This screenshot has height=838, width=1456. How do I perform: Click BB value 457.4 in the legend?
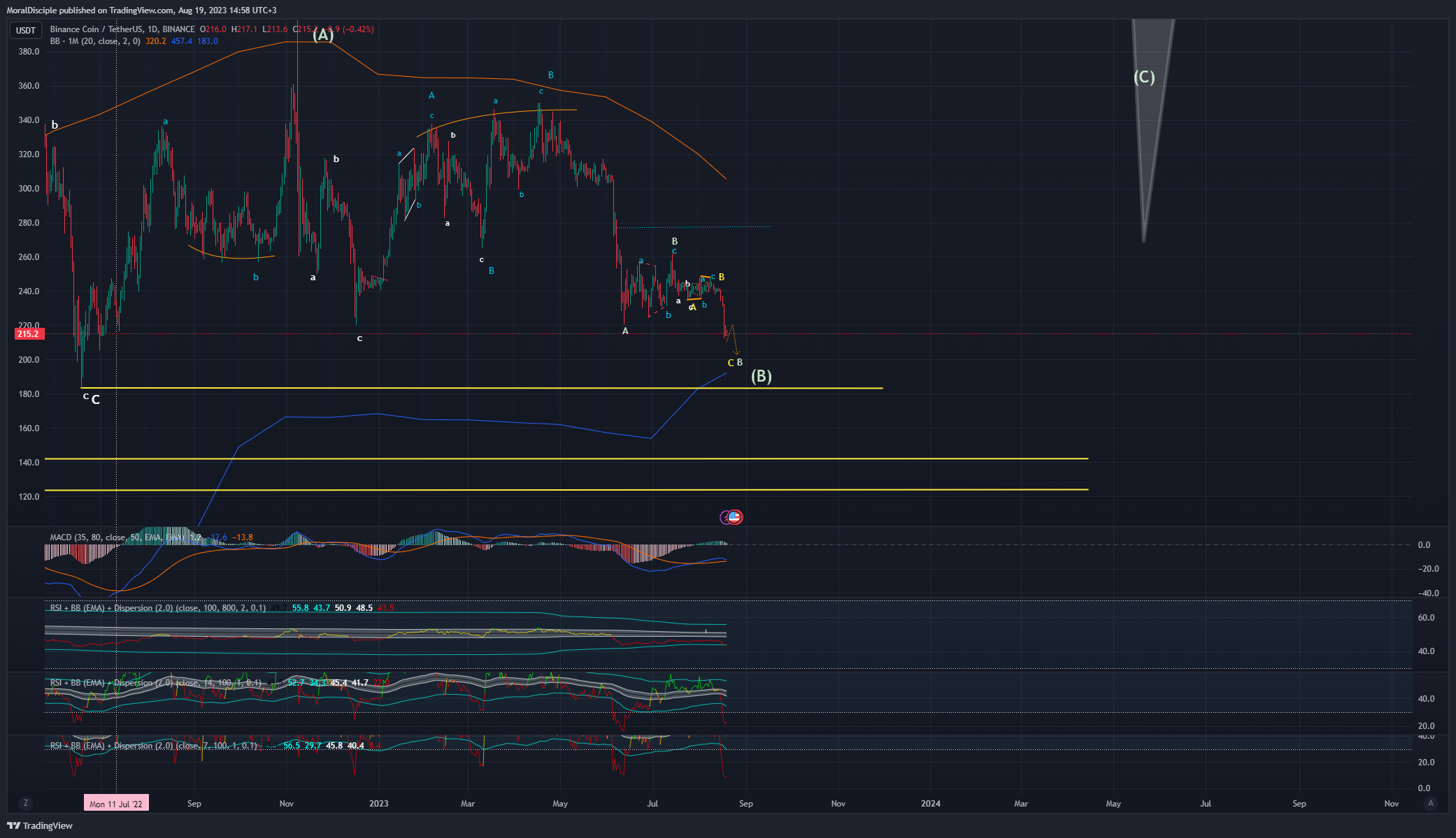[x=182, y=41]
